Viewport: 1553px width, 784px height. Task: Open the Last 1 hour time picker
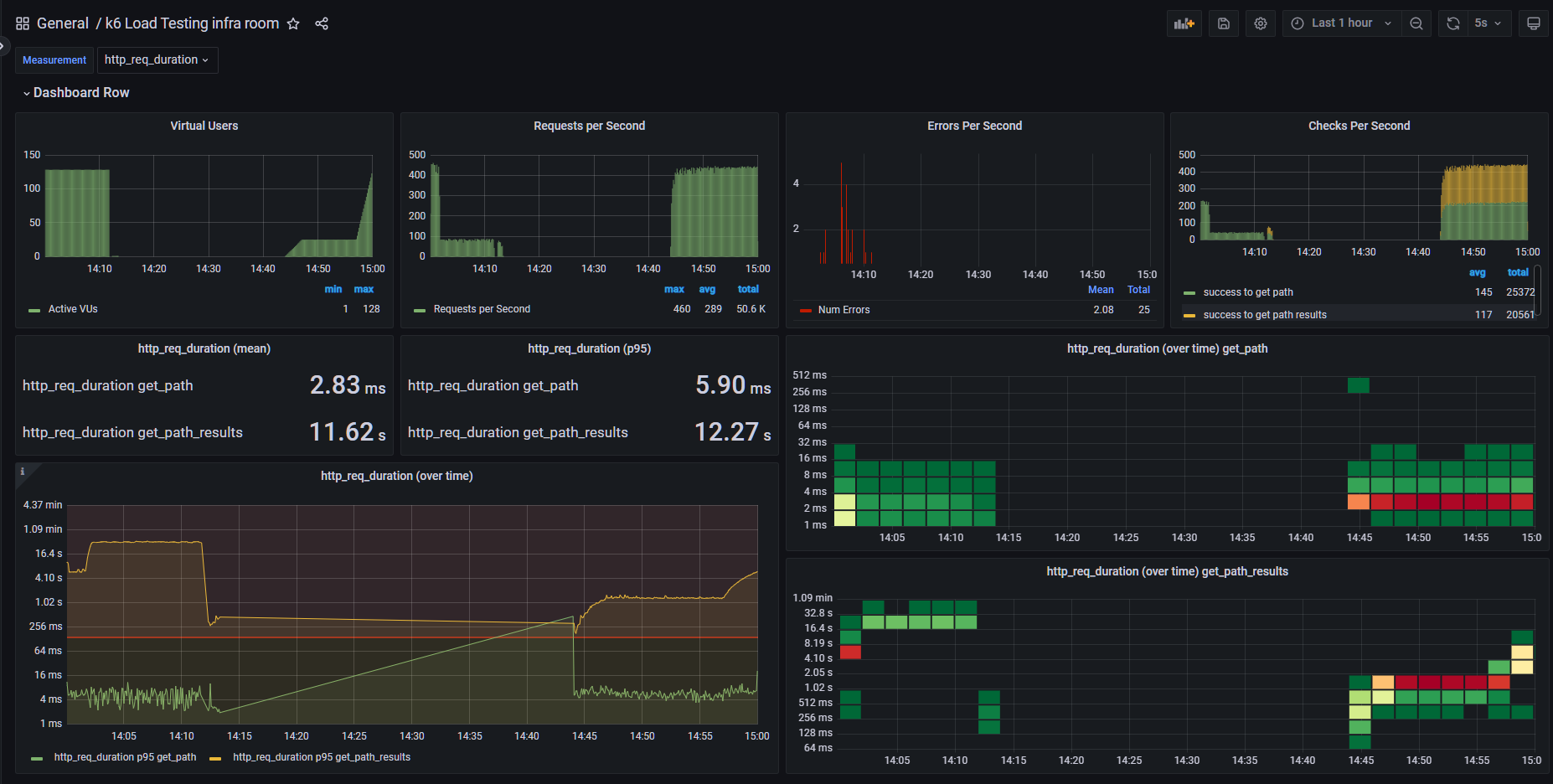1342,23
